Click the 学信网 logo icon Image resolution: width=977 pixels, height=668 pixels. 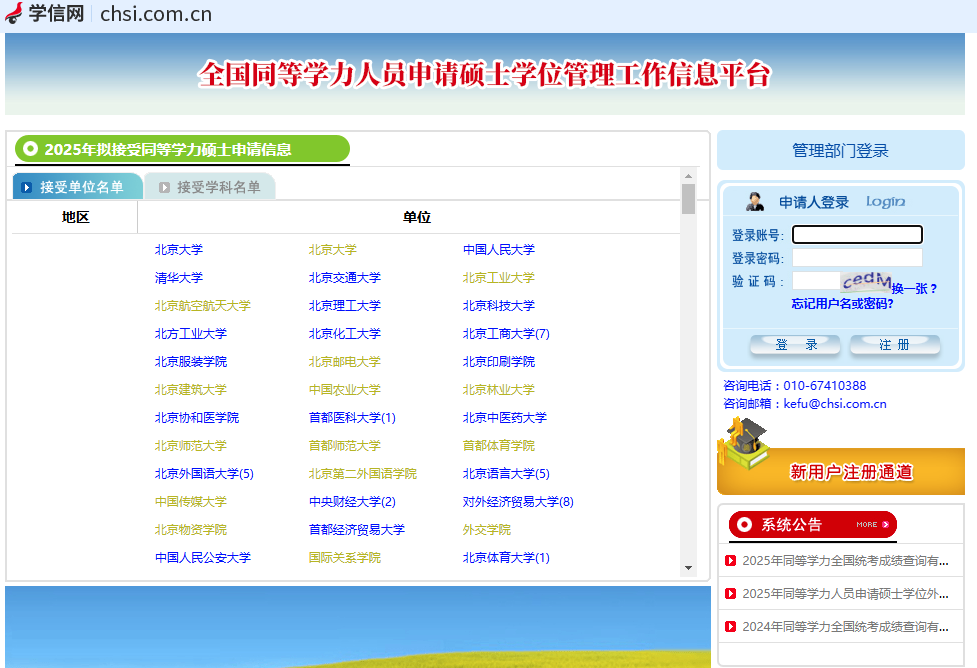(14, 13)
